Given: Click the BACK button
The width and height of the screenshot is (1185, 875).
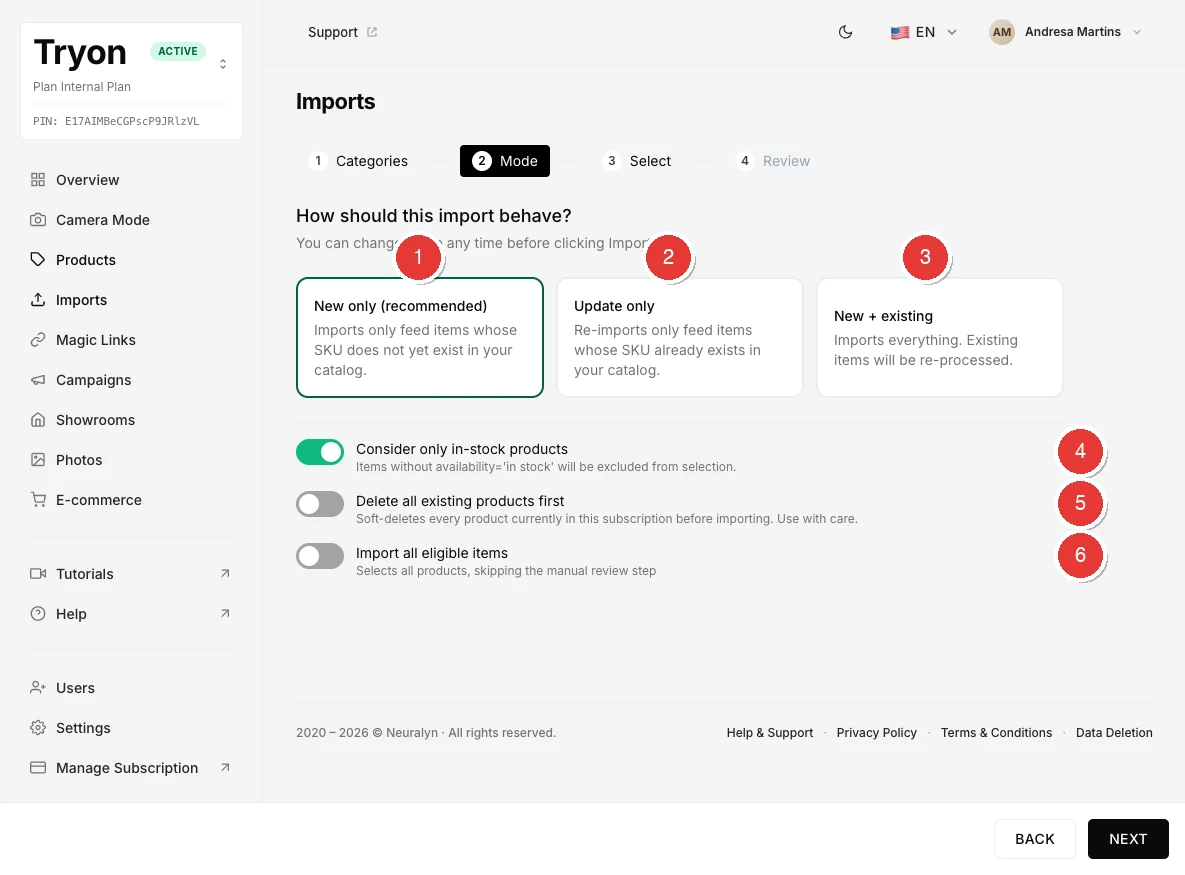Looking at the screenshot, I should pyautogui.click(x=1035, y=839).
